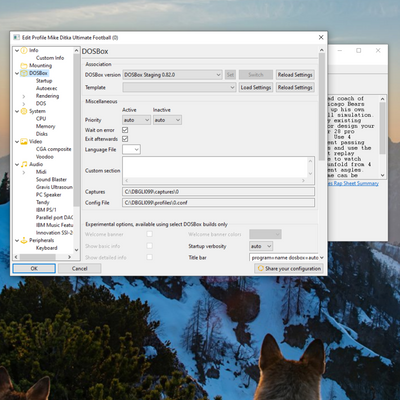Click the Title bar text field
400x400 pixels.
click(x=284, y=258)
